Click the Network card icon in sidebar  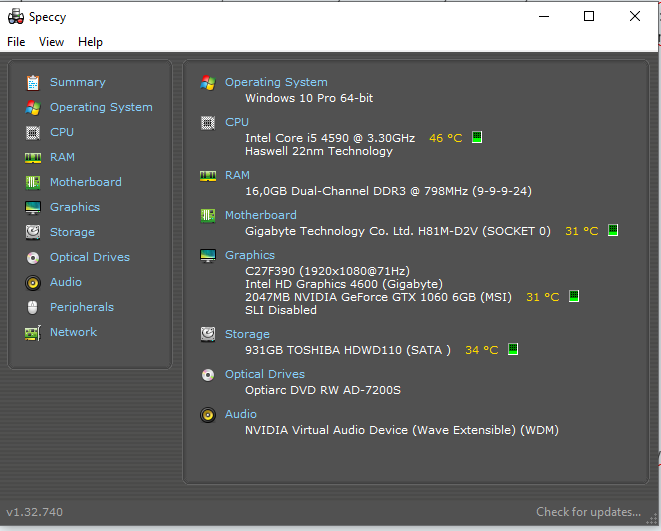click(33, 333)
